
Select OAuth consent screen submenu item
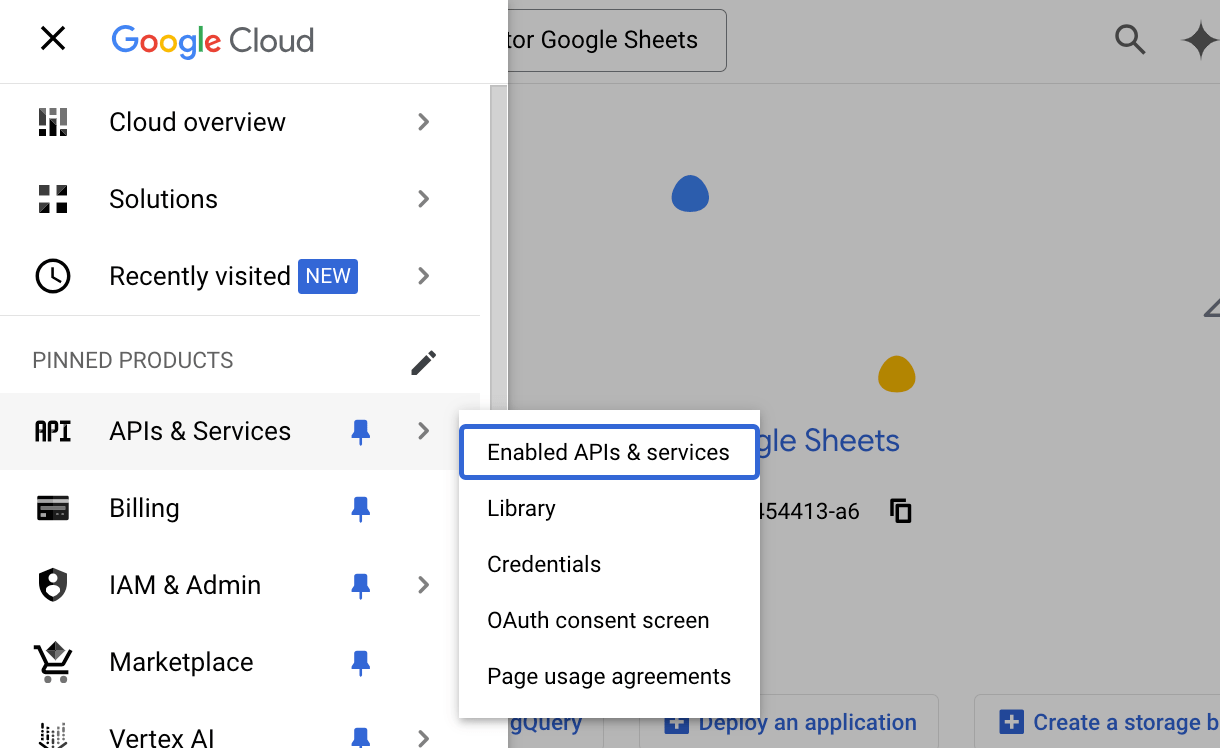[x=609, y=620]
